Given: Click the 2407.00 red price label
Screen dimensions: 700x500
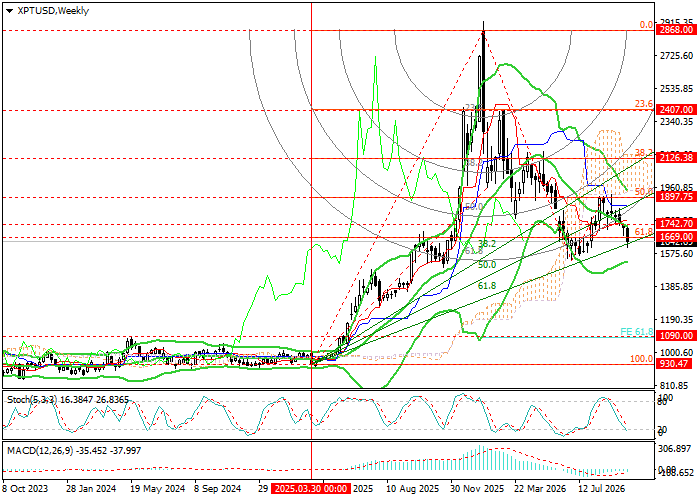Looking at the screenshot, I should pos(675,110).
